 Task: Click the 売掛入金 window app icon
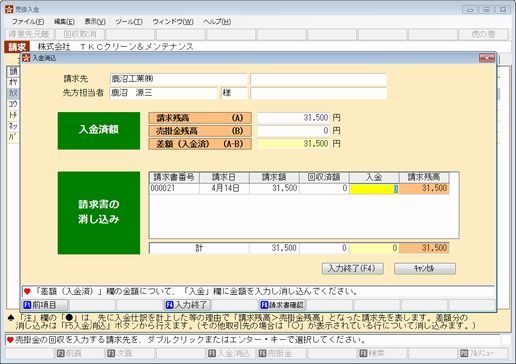click(9, 9)
